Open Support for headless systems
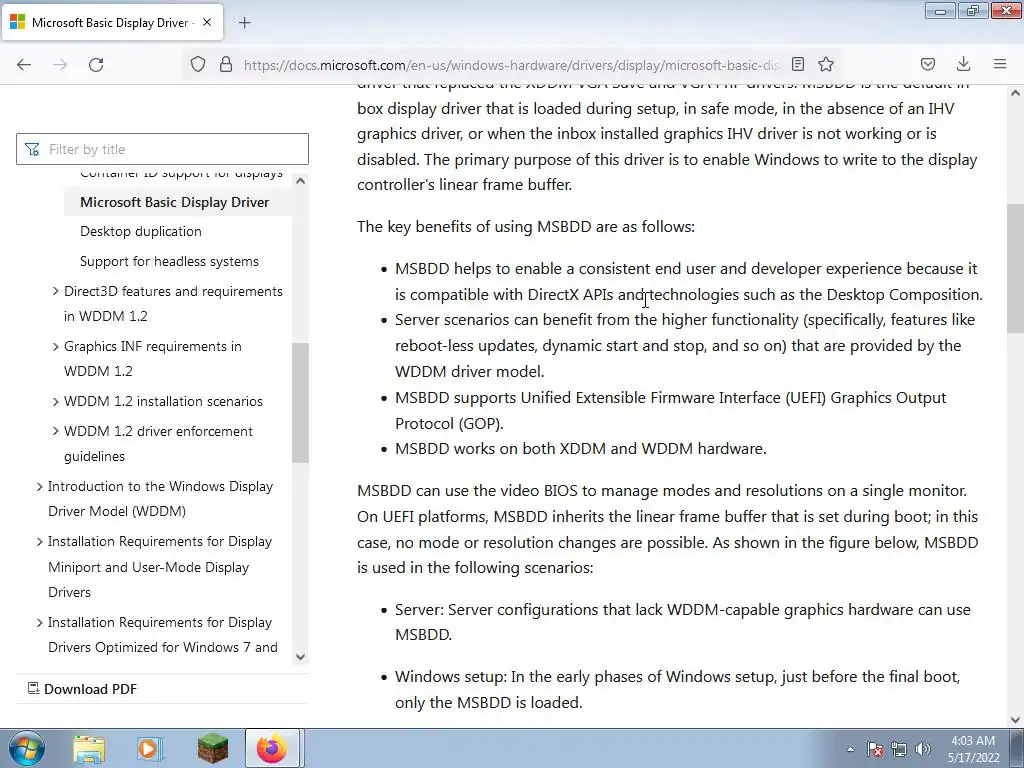Screen dimensions: 1024x768 point(169,261)
